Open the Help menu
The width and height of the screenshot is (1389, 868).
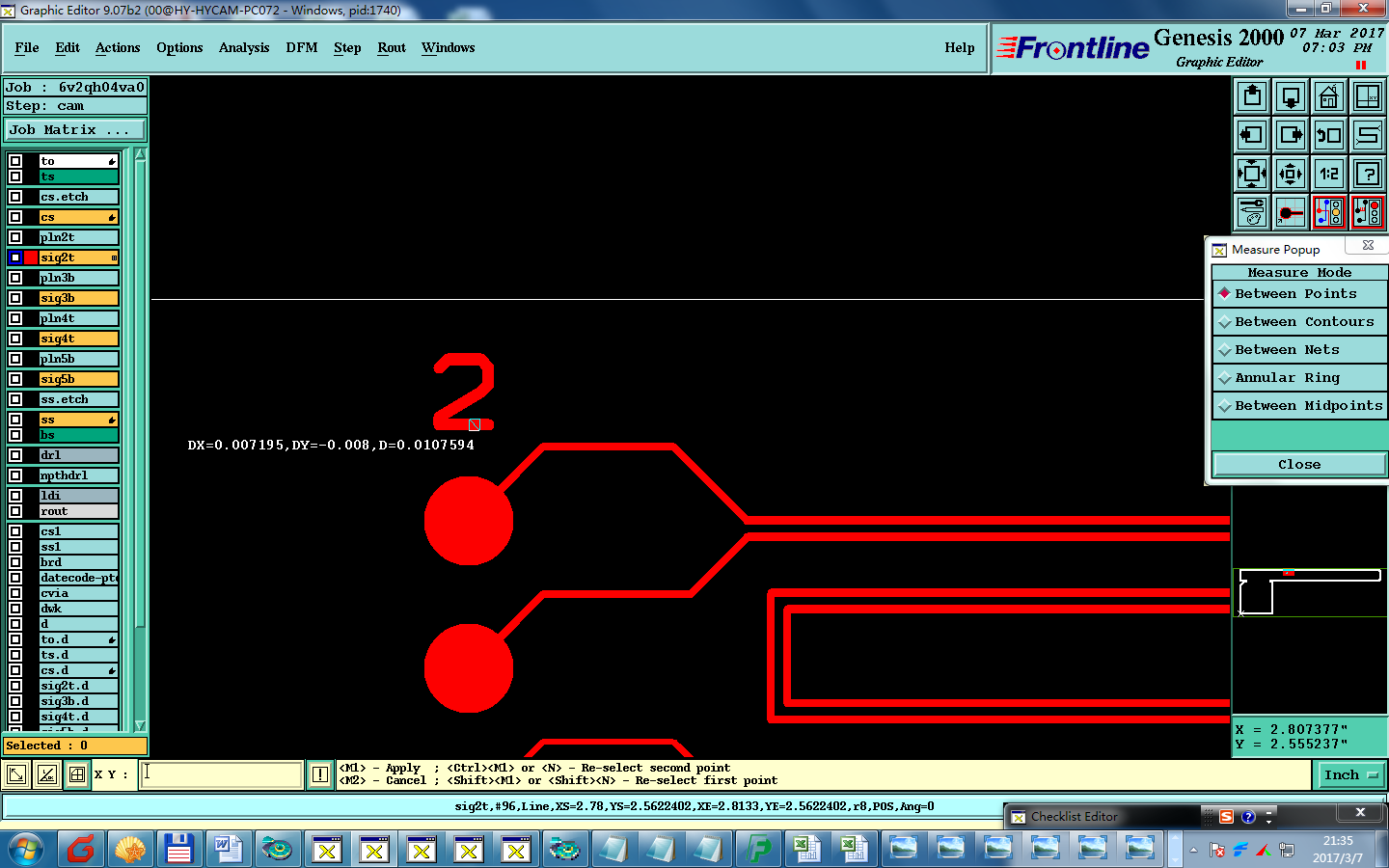(x=960, y=47)
